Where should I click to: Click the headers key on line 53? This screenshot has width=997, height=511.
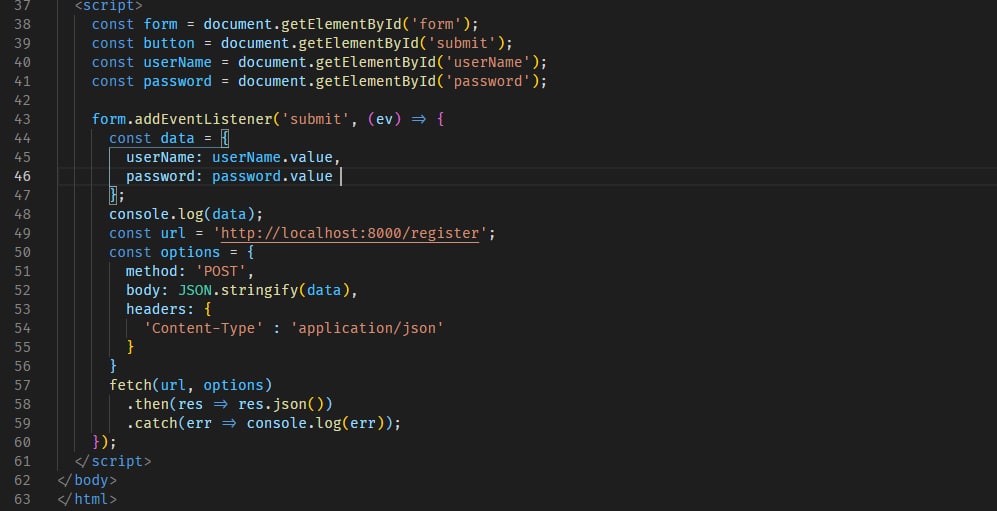(156, 310)
